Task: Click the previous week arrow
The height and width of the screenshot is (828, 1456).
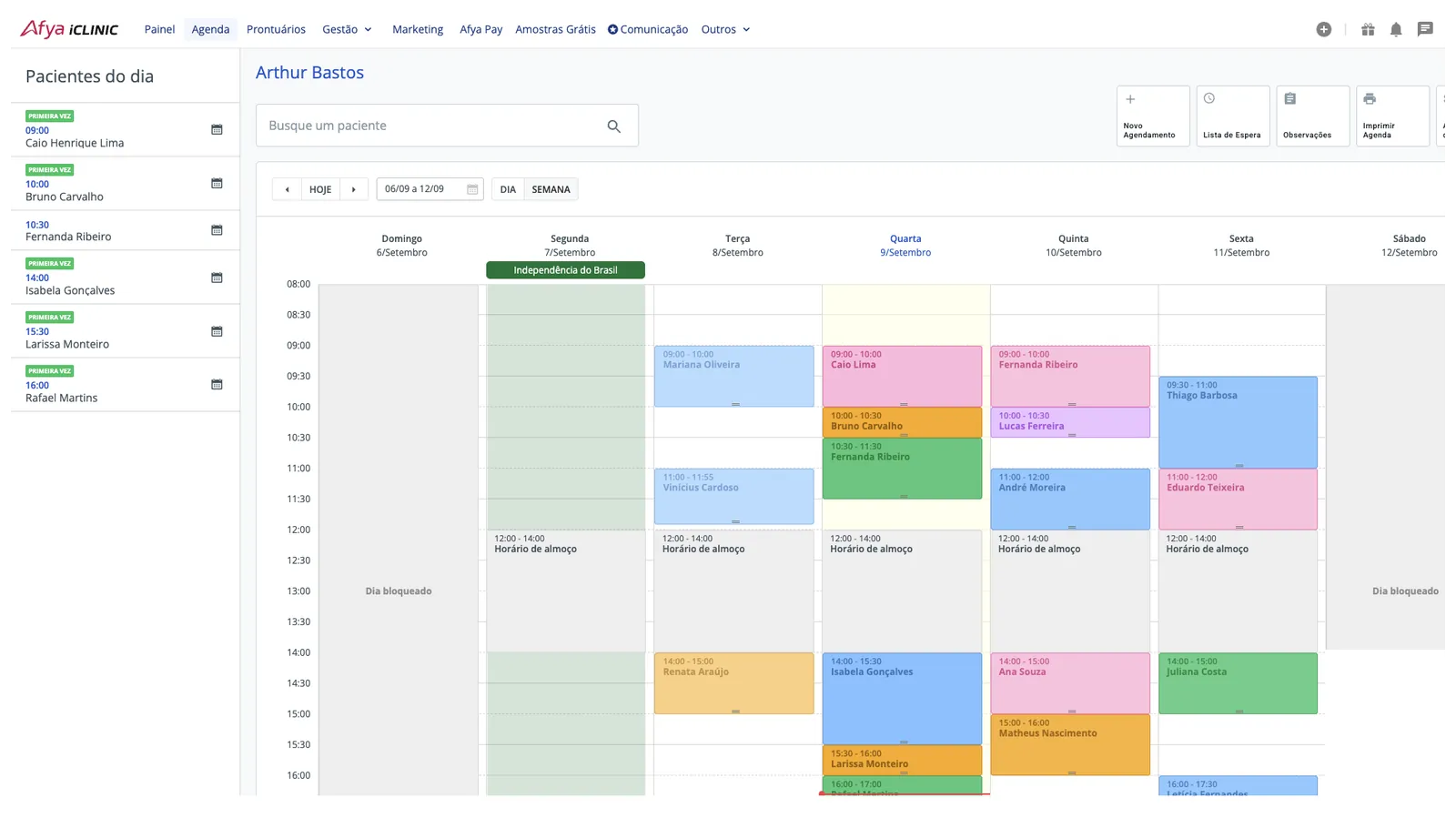Action: coord(287,189)
